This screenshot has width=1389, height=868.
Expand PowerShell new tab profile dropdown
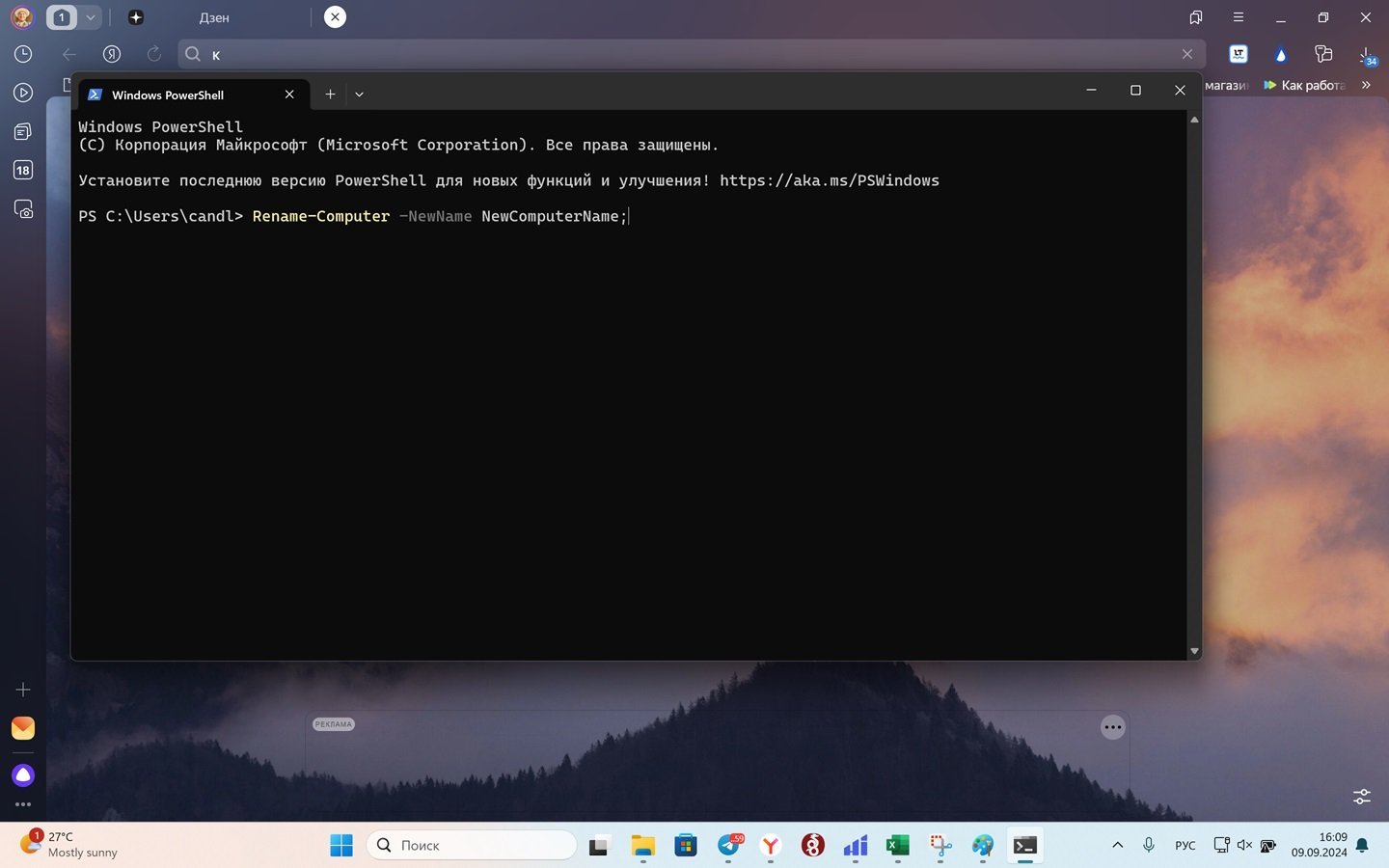pyautogui.click(x=359, y=95)
